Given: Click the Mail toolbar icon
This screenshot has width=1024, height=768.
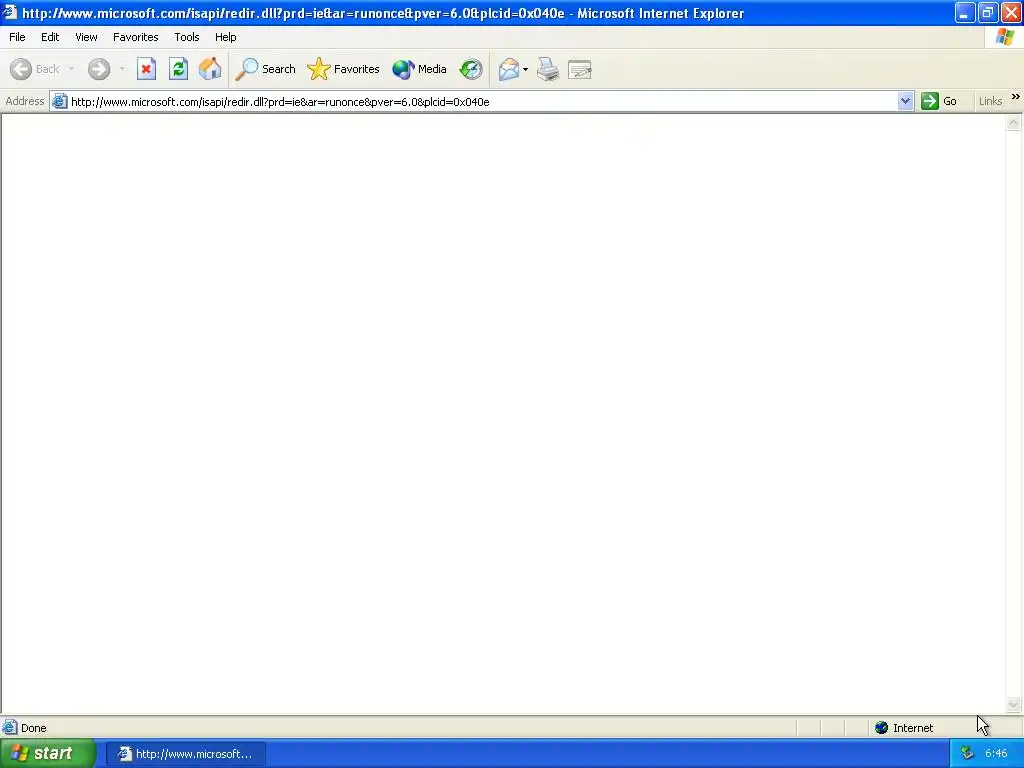Looking at the screenshot, I should 508,69.
